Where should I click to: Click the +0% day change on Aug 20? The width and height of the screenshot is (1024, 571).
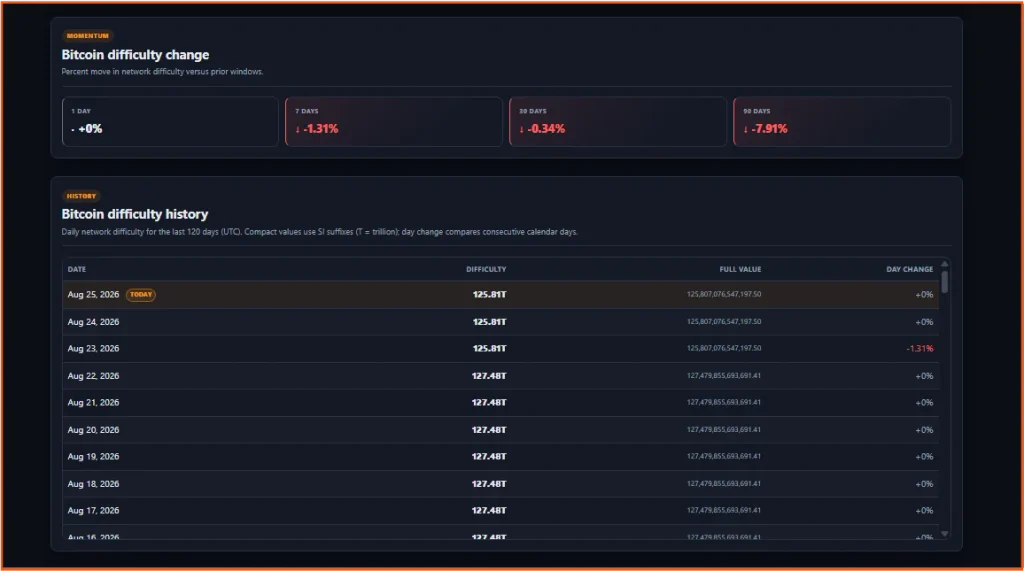point(924,431)
